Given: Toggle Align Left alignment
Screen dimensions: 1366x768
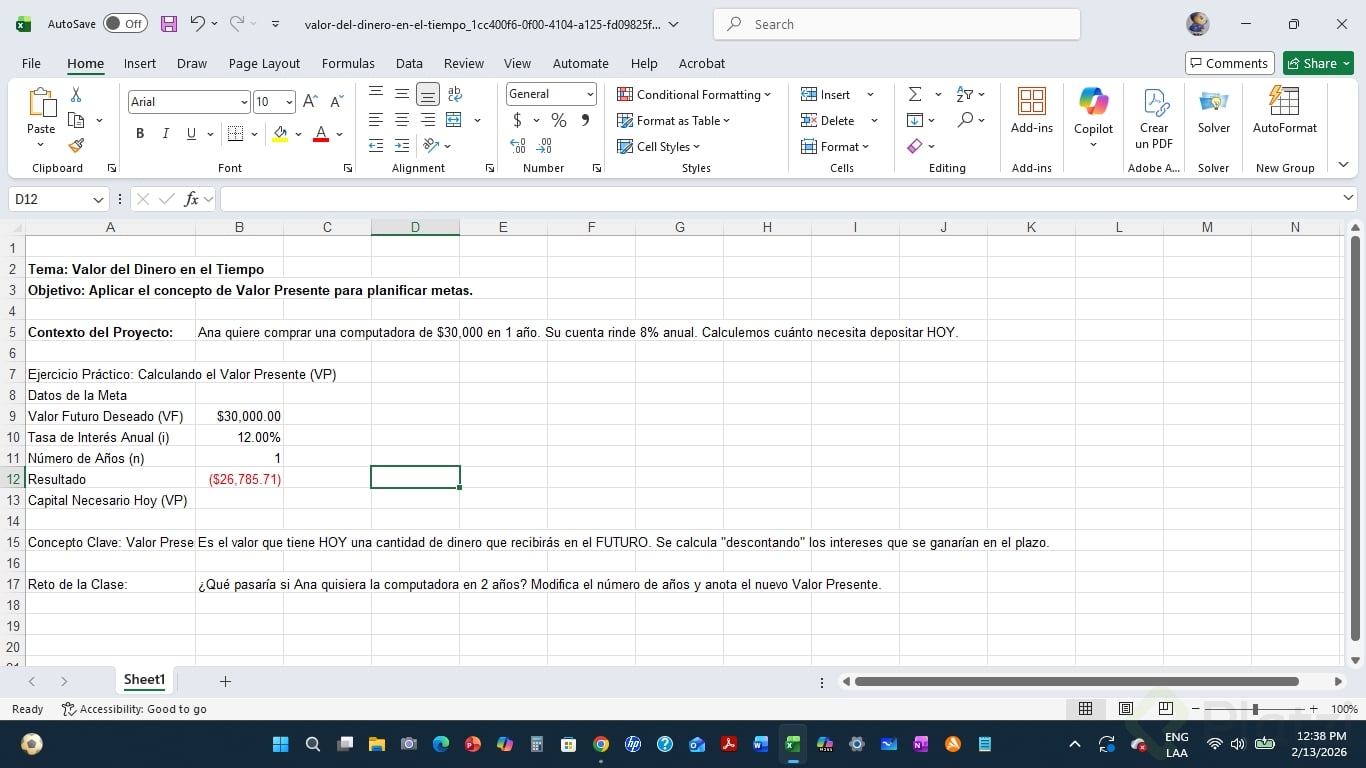Looking at the screenshot, I should (x=376, y=120).
